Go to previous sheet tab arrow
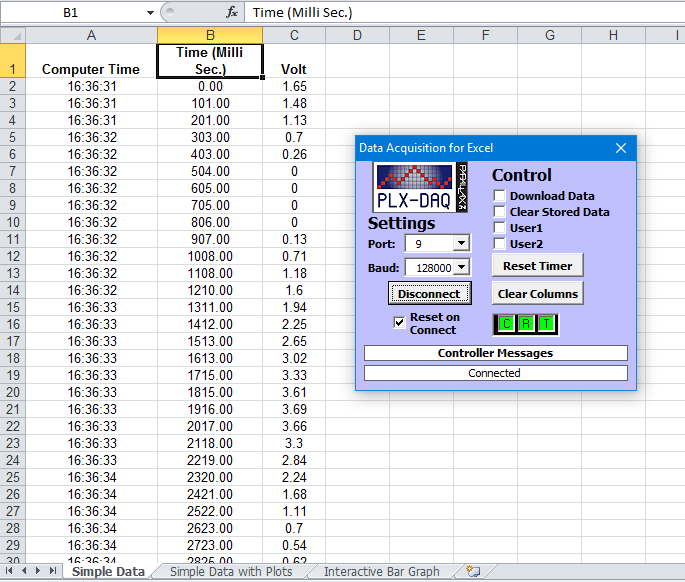 tap(24, 571)
